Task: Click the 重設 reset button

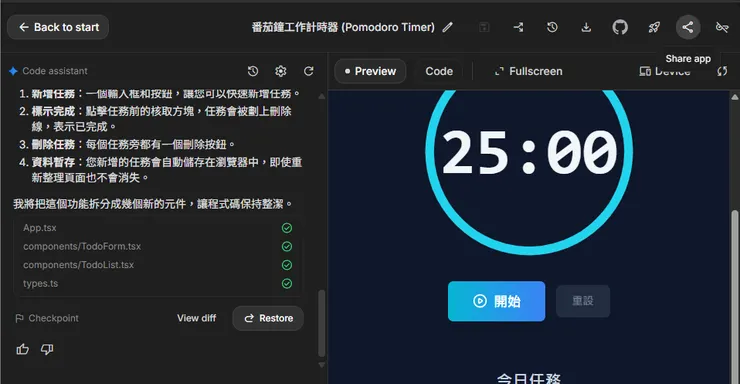Action: (x=583, y=301)
